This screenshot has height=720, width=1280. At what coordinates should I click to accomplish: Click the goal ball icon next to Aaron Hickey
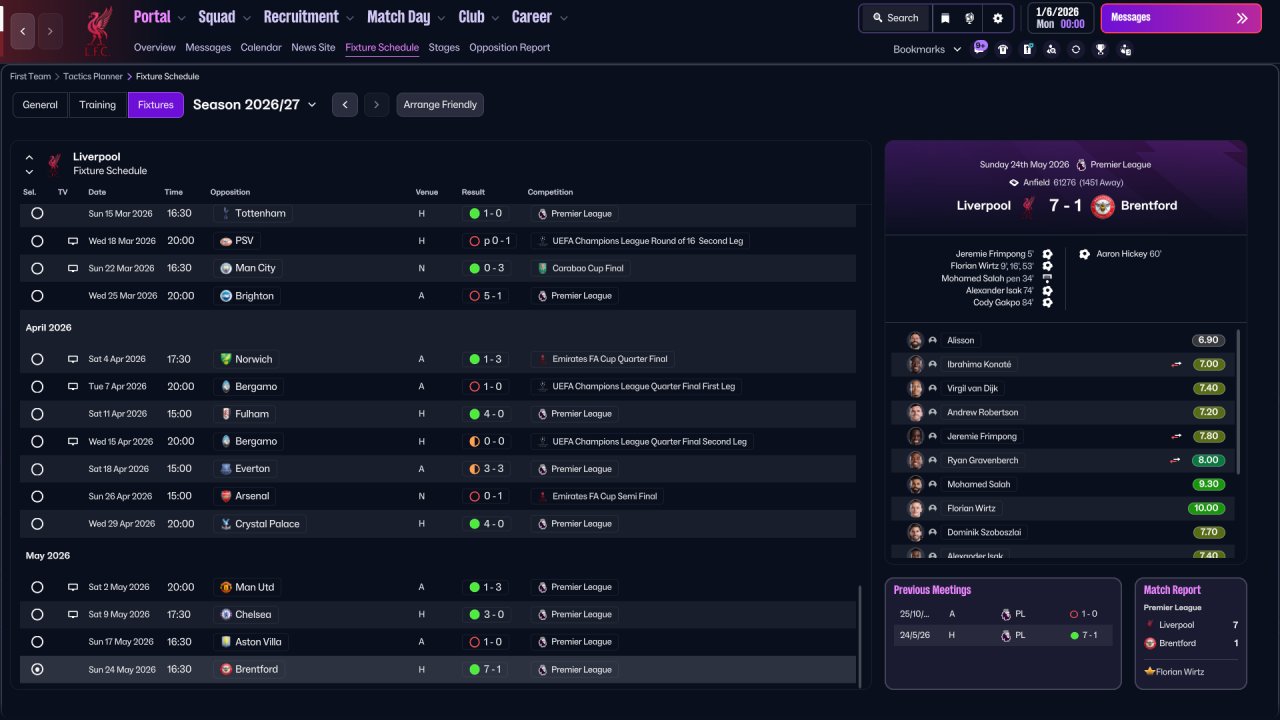point(1084,254)
